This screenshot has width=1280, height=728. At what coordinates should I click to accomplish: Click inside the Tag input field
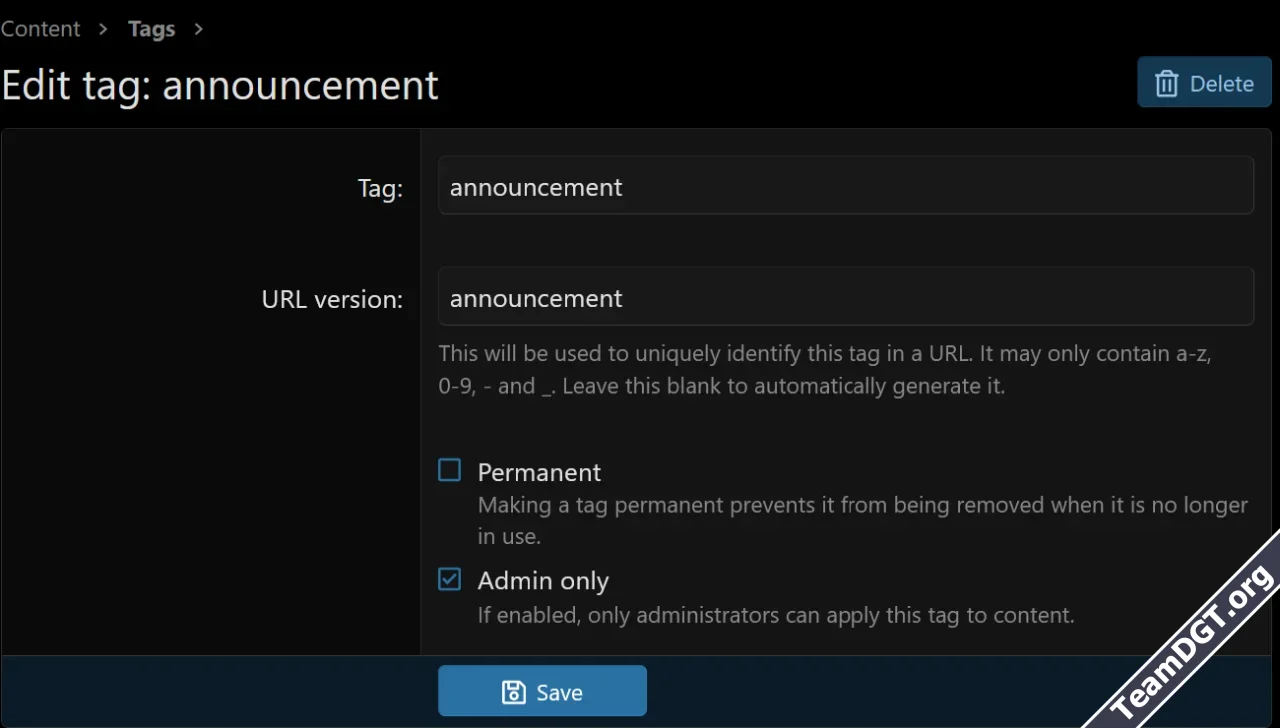[x=846, y=185]
